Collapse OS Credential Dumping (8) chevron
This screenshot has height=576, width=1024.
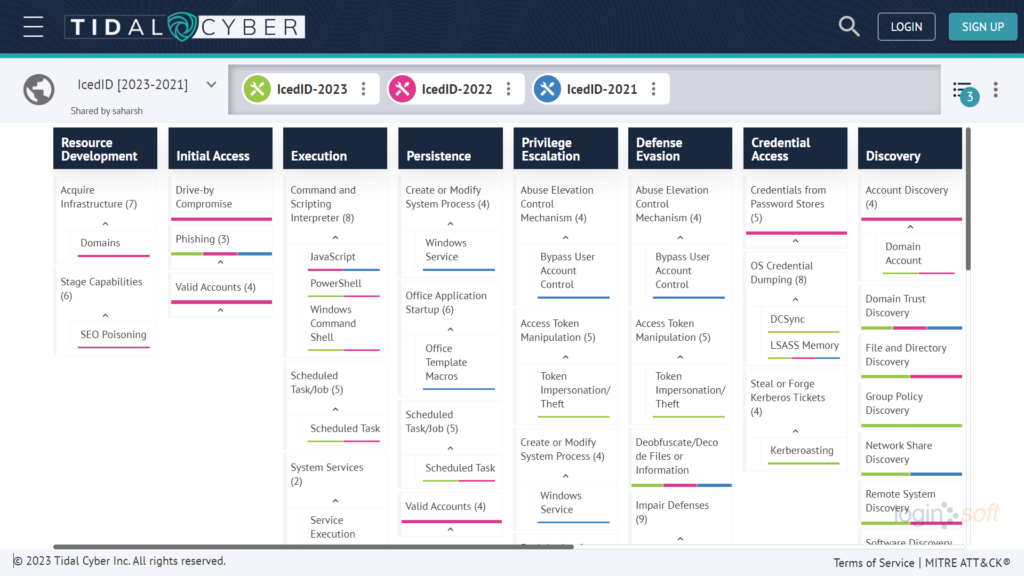click(795, 300)
